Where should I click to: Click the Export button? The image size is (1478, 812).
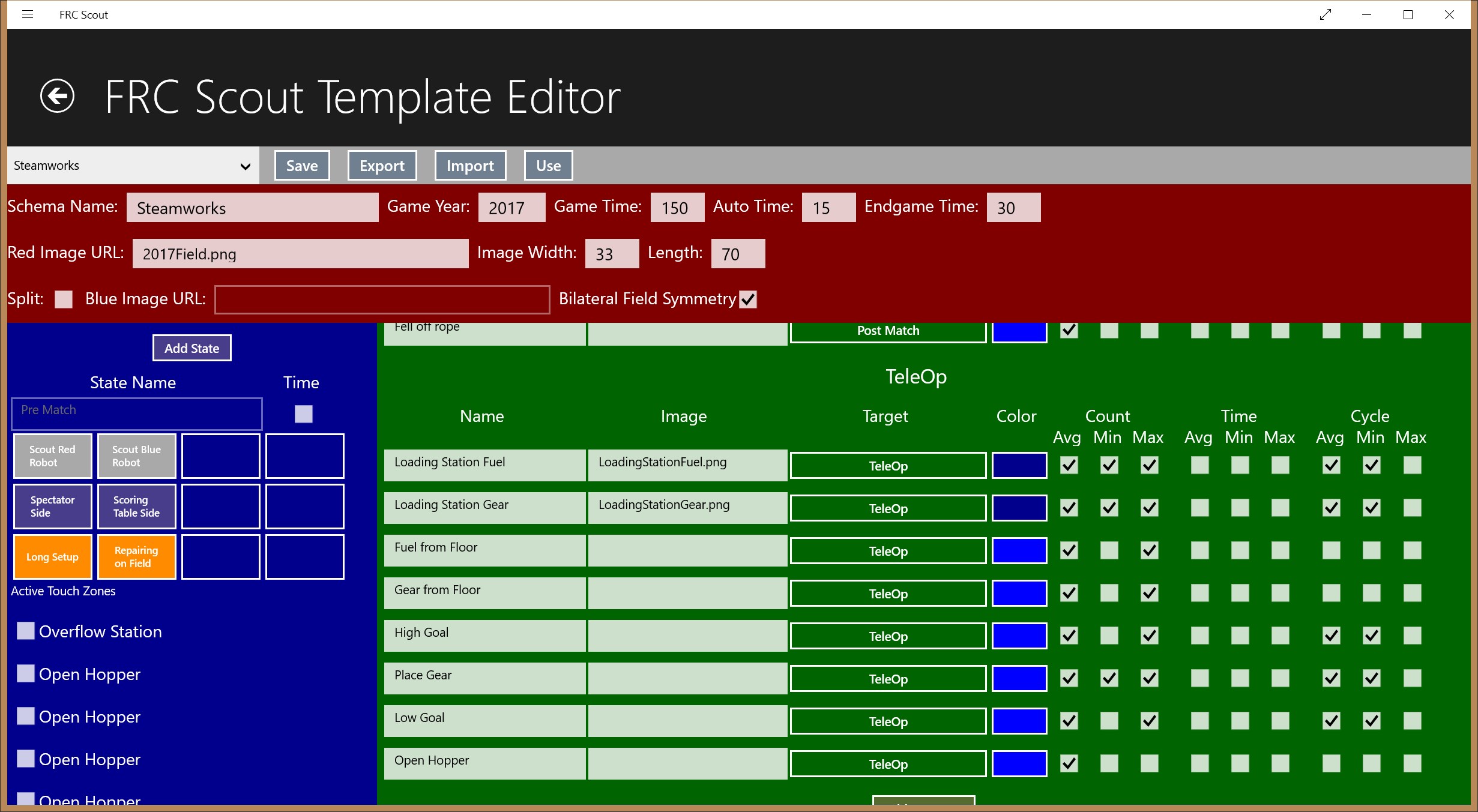point(382,166)
